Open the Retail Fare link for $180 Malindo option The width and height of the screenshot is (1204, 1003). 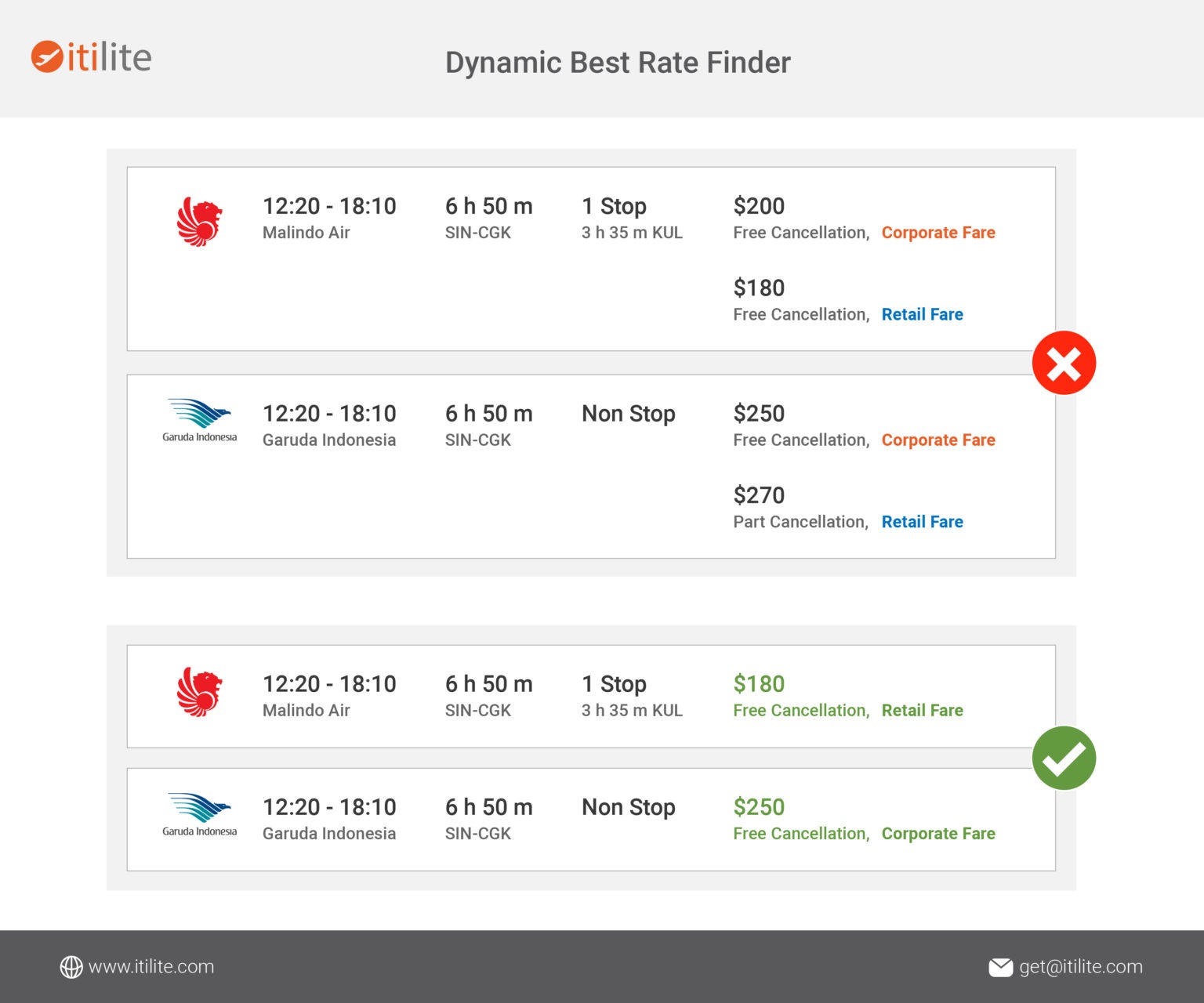[x=923, y=314]
